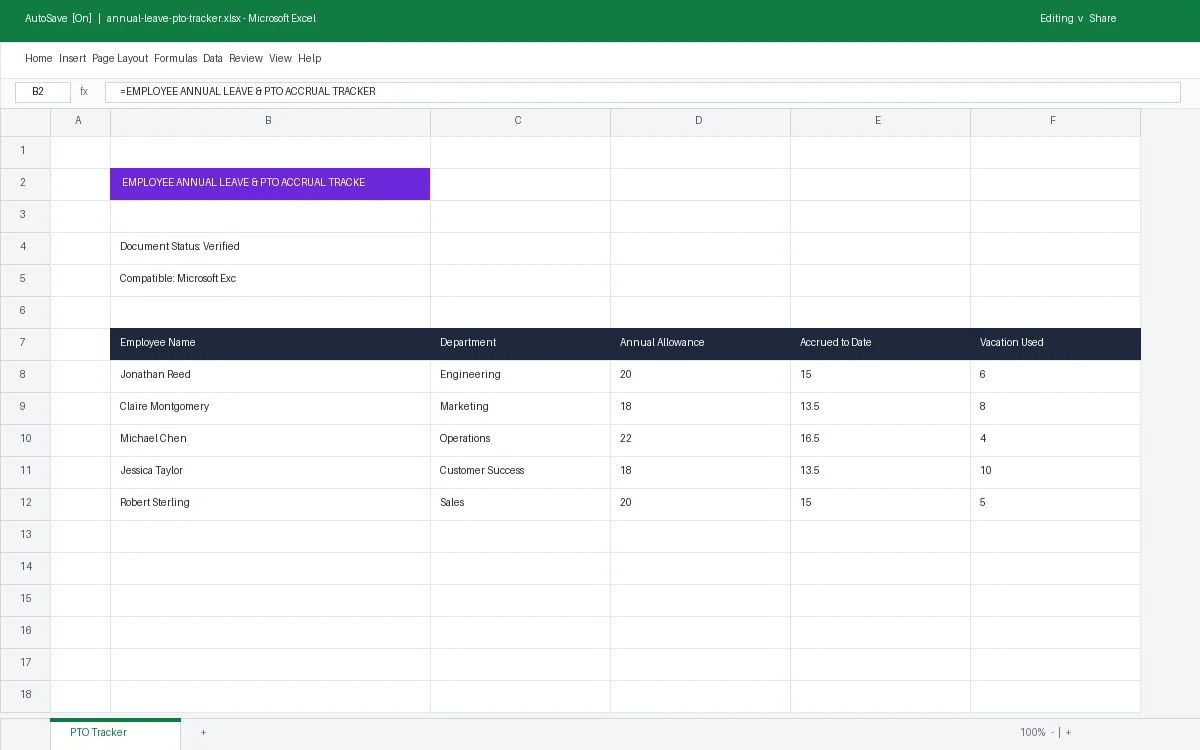Select column D header

click(699, 121)
